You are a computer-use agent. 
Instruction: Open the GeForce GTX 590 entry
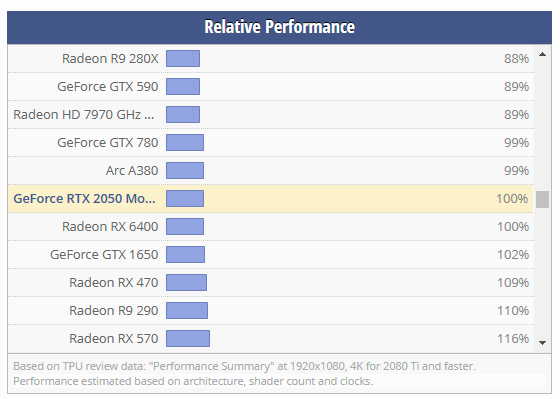click(108, 86)
